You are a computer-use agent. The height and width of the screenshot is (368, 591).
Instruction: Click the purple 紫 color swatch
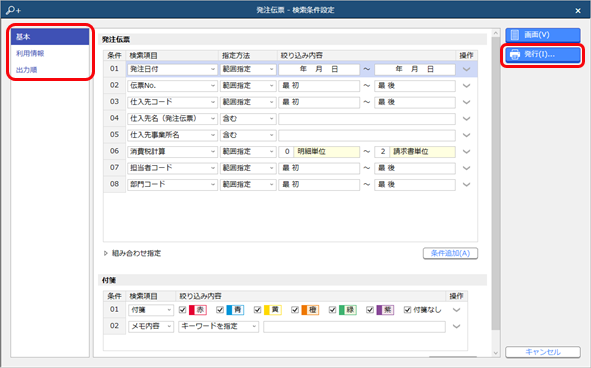(385, 310)
